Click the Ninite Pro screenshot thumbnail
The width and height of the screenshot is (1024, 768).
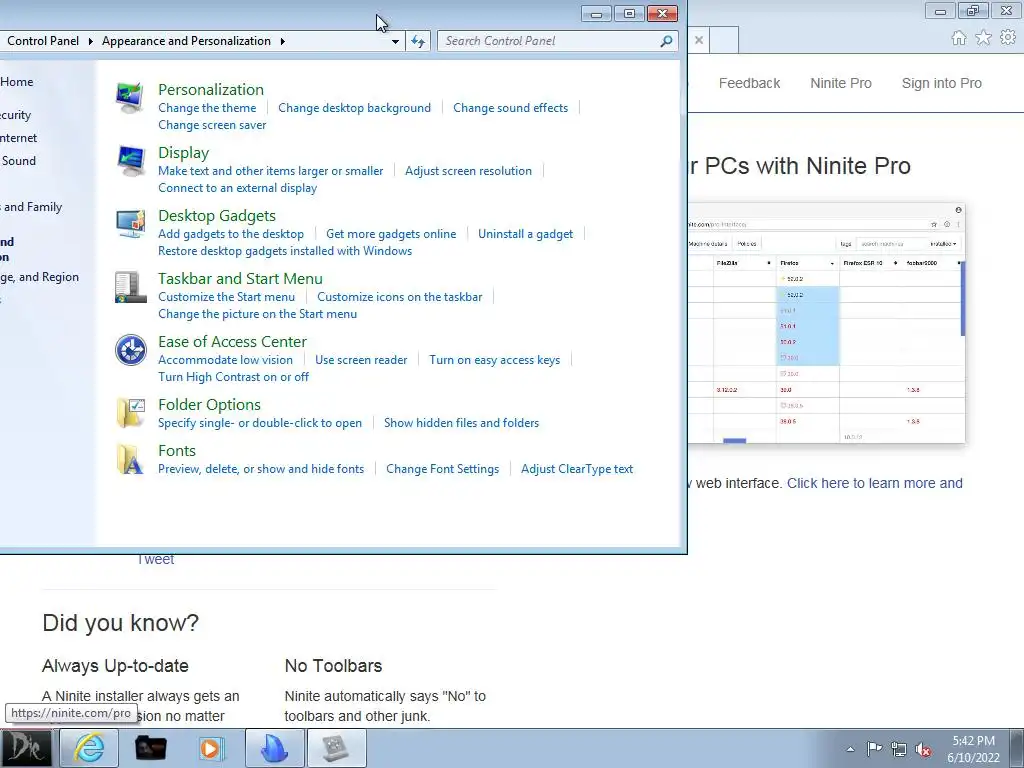click(x=826, y=324)
